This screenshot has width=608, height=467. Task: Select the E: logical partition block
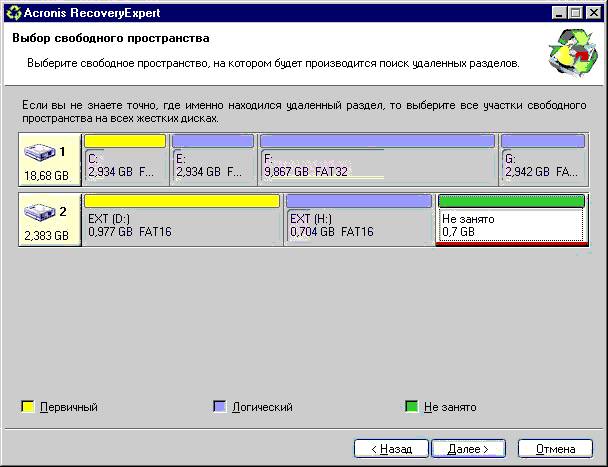pyautogui.click(x=213, y=165)
